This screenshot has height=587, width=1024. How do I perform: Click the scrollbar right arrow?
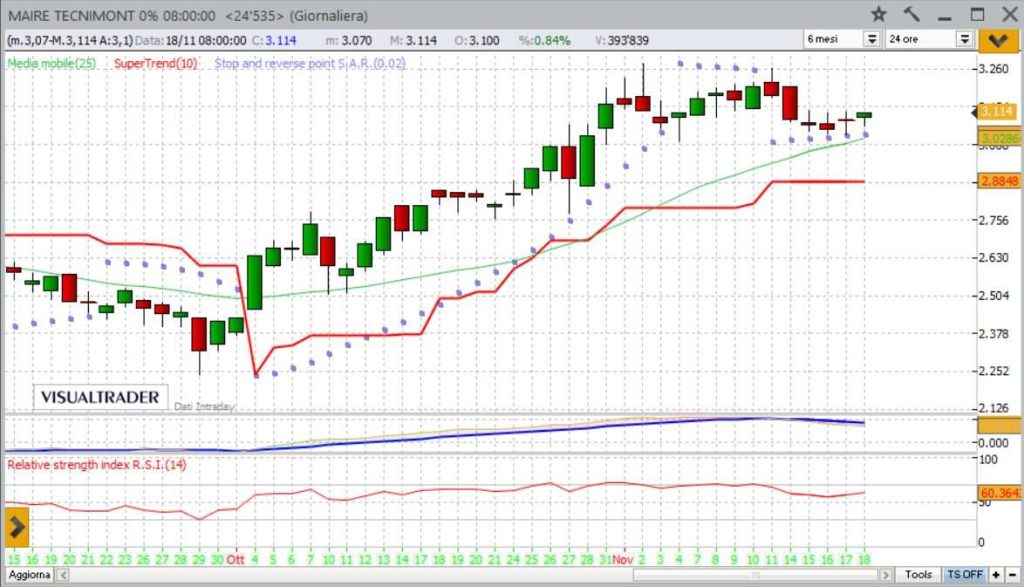tap(886, 575)
